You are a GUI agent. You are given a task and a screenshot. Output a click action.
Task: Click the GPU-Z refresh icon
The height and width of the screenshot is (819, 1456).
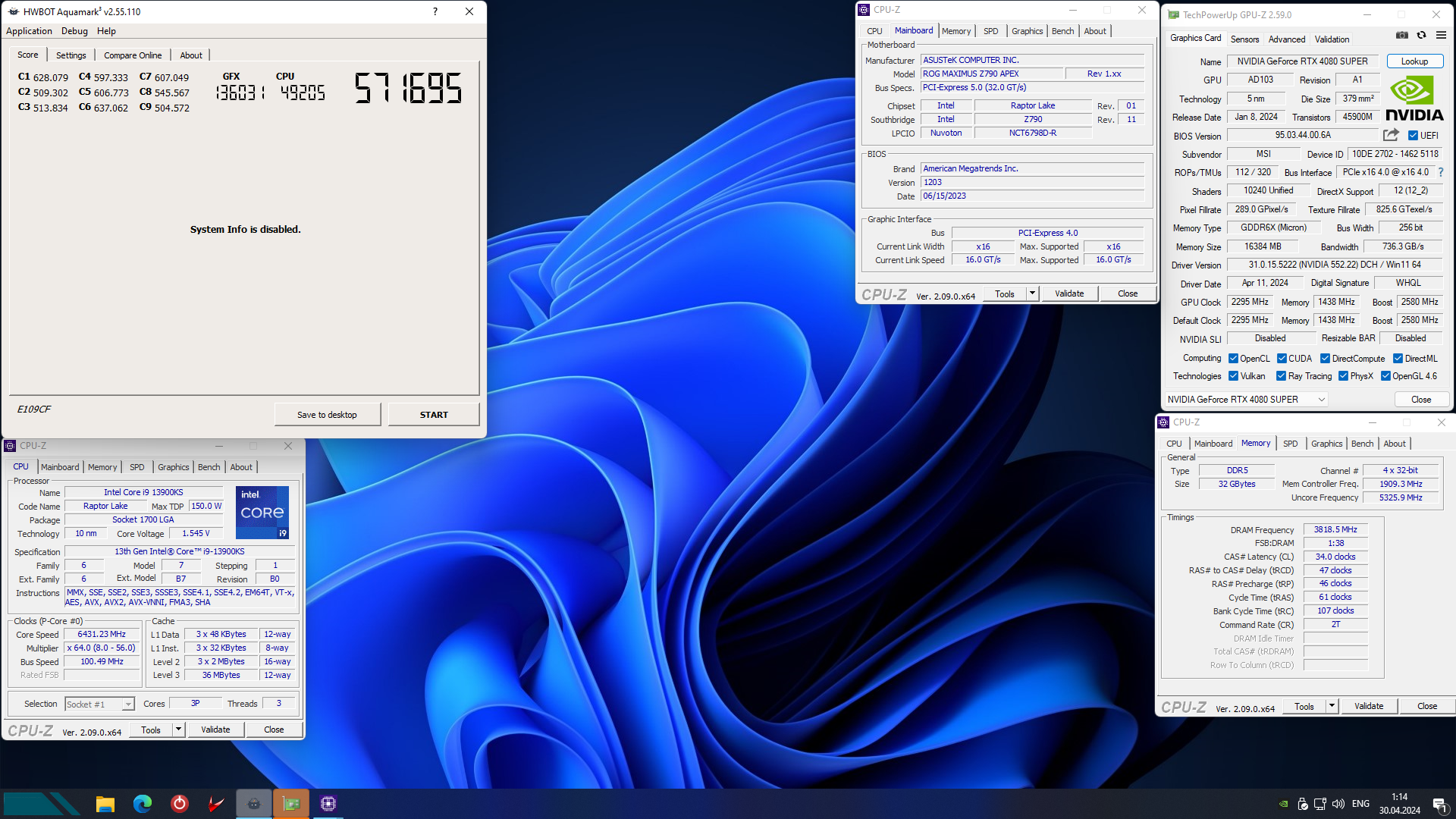tap(1422, 36)
